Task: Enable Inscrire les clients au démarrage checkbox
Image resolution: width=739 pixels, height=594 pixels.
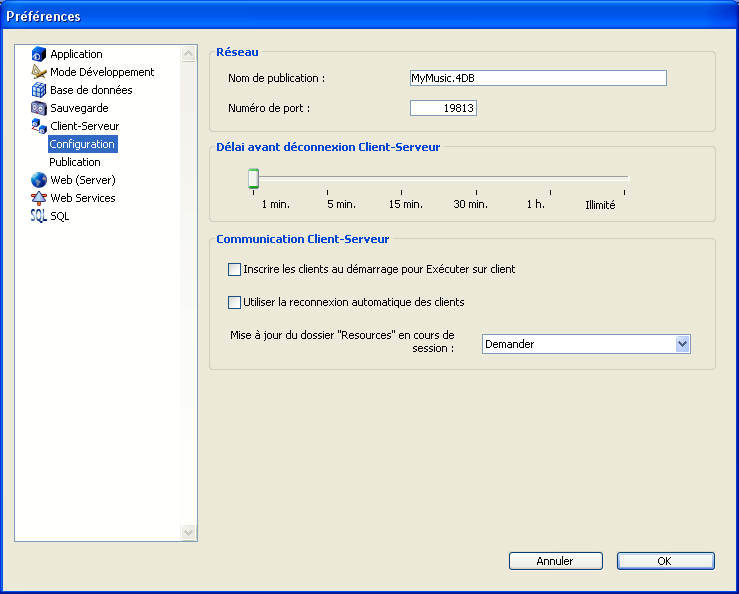Action: tap(235, 269)
